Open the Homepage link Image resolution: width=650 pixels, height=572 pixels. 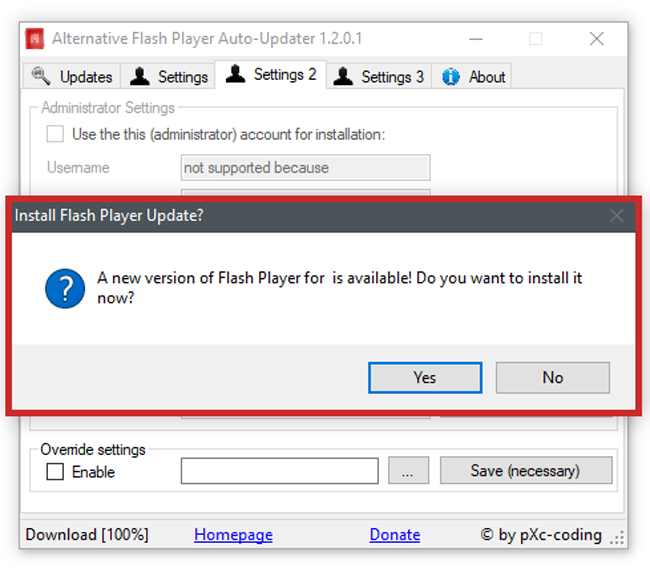233,535
